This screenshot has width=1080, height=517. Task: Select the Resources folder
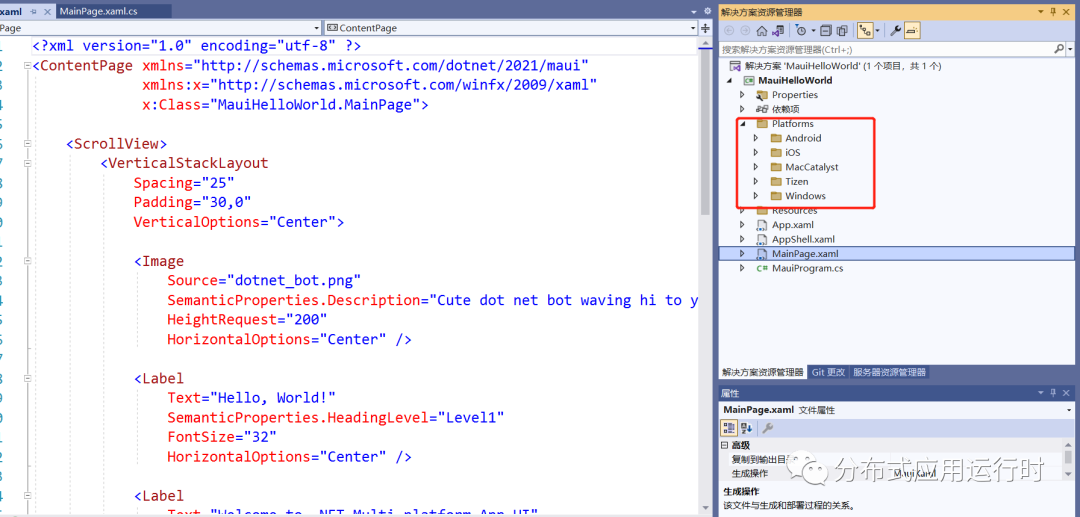tap(794, 211)
